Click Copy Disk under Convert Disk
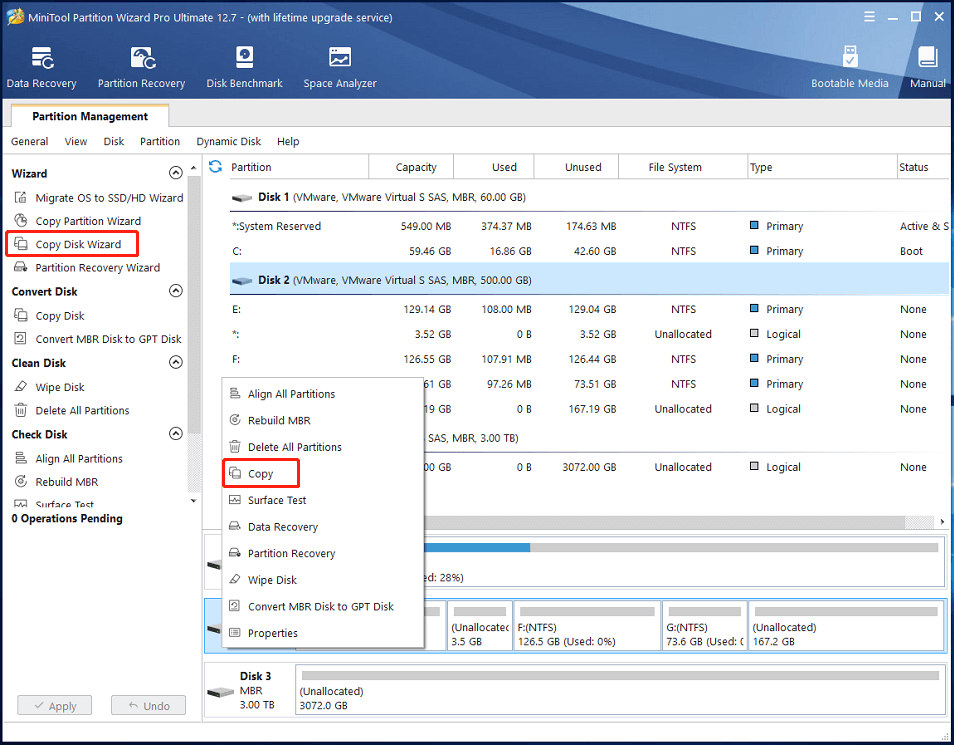954x745 pixels. (x=49, y=316)
